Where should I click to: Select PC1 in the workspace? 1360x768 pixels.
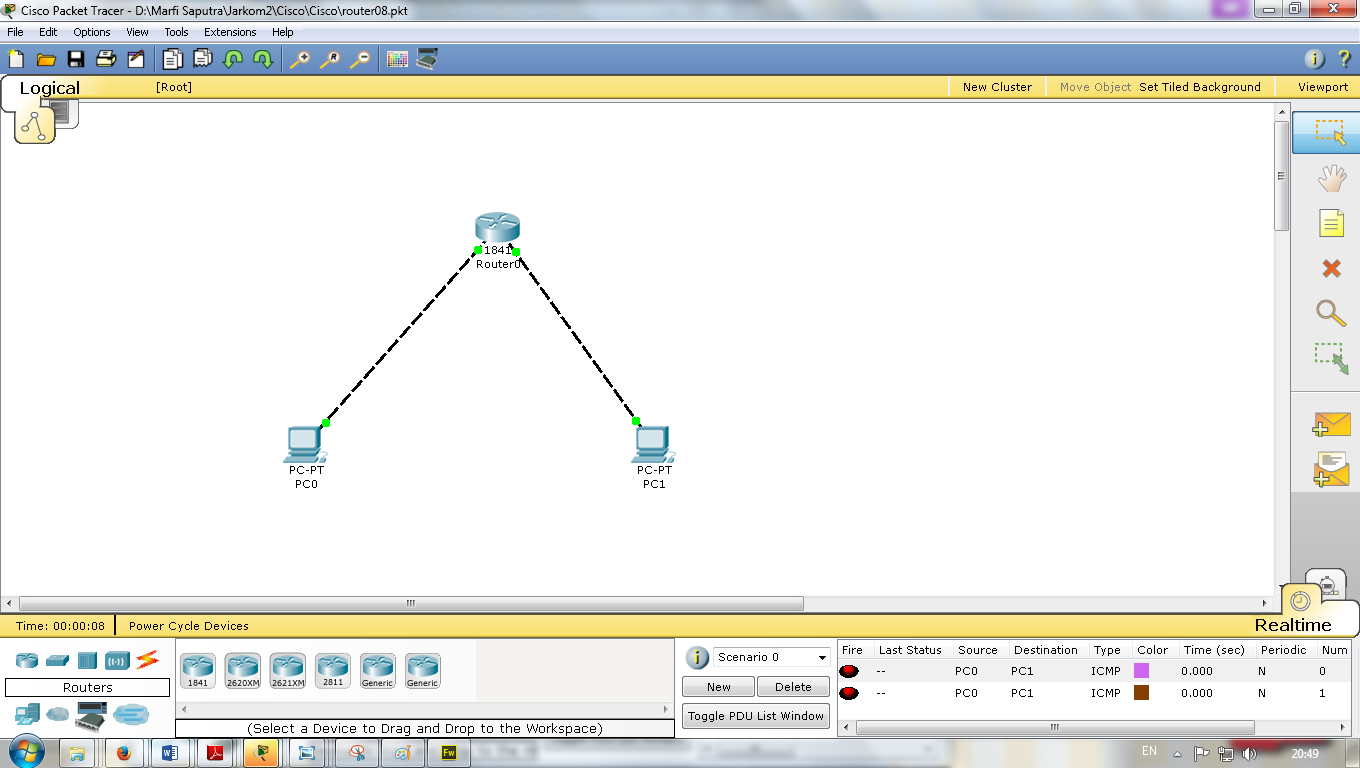(x=652, y=443)
